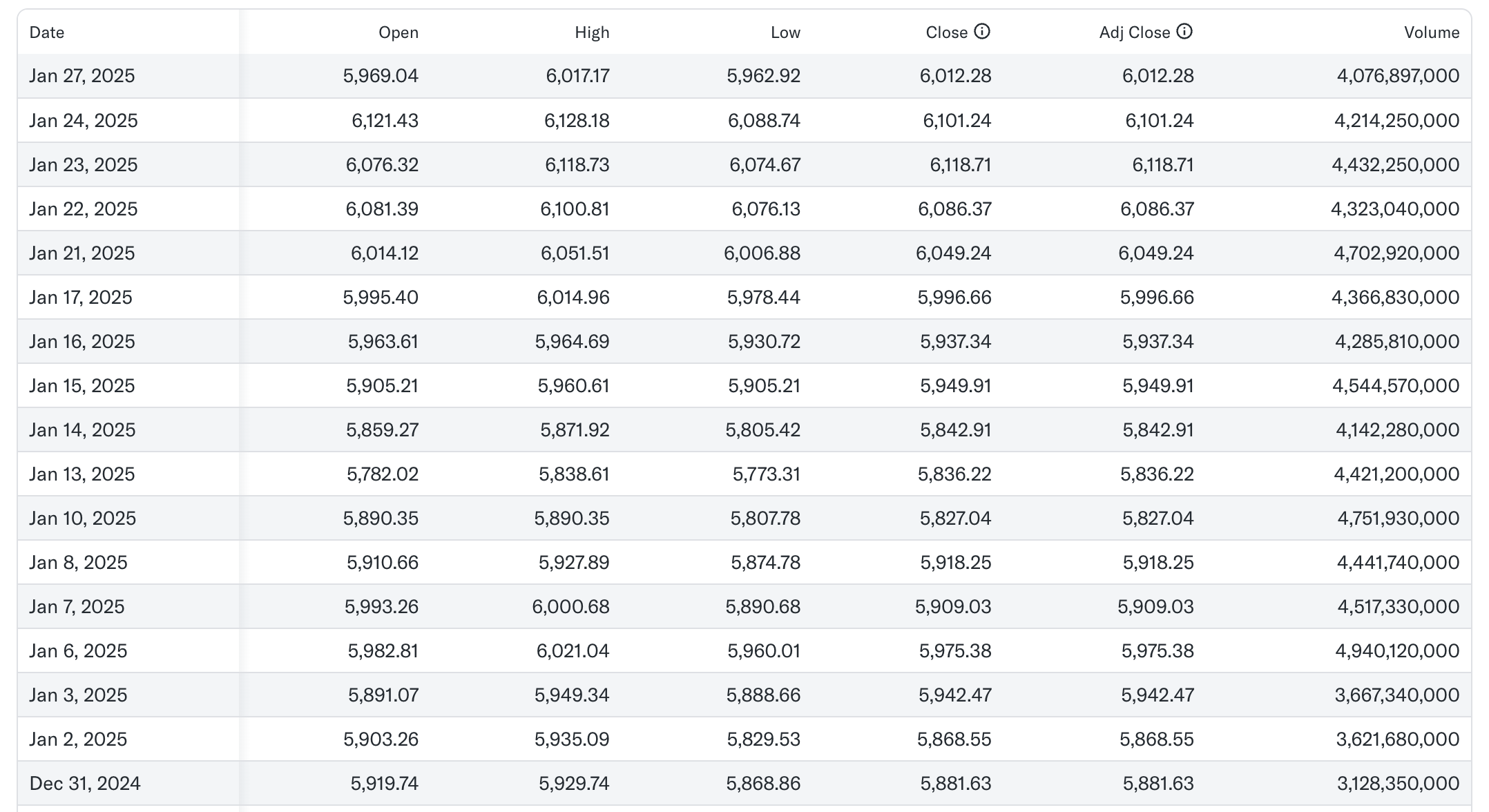Click the Adj Close info icon

coord(1184,32)
